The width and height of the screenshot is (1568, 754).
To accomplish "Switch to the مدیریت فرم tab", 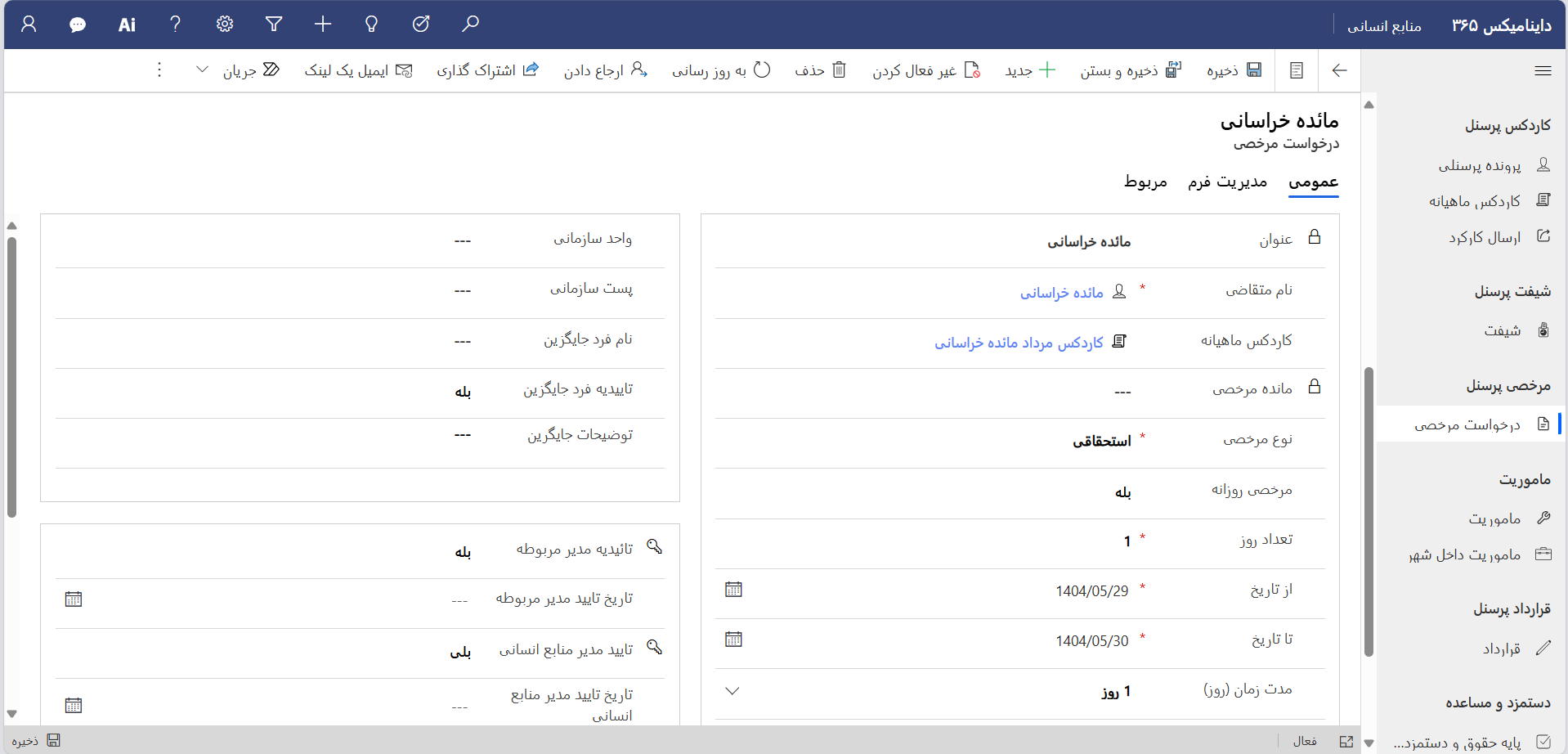I will point(1227,182).
